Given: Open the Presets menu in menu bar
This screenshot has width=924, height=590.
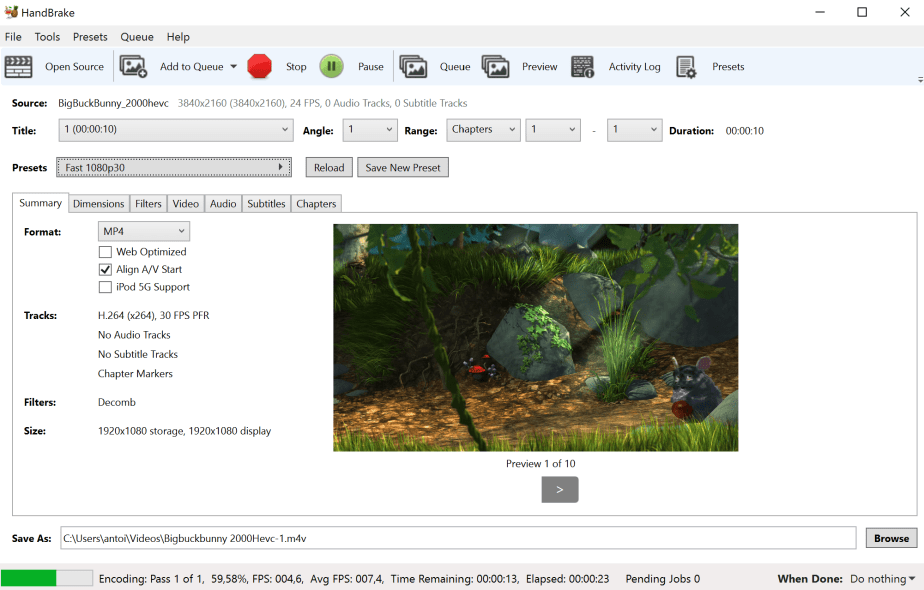Looking at the screenshot, I should pos(90,37).
